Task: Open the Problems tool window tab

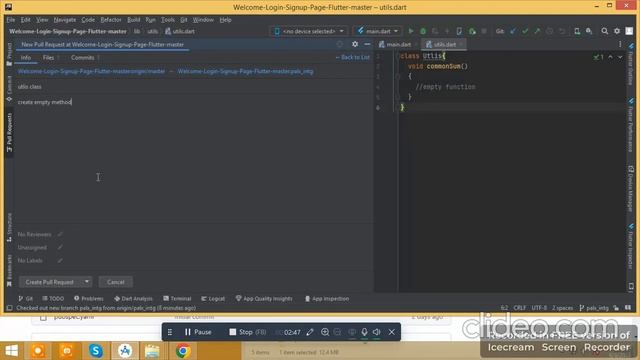Action: 89,299
